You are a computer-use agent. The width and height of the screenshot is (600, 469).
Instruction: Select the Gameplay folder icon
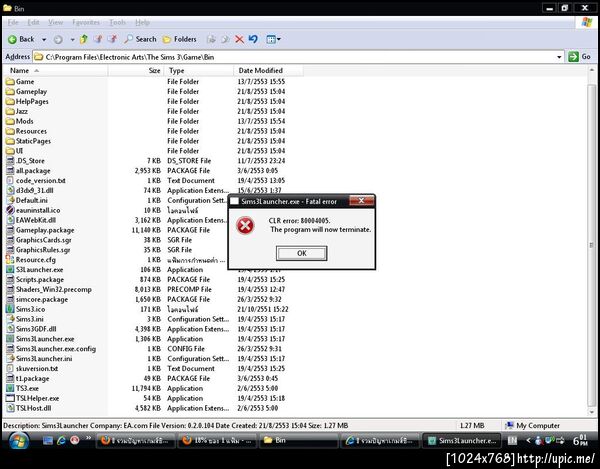(x=10, y=91)
